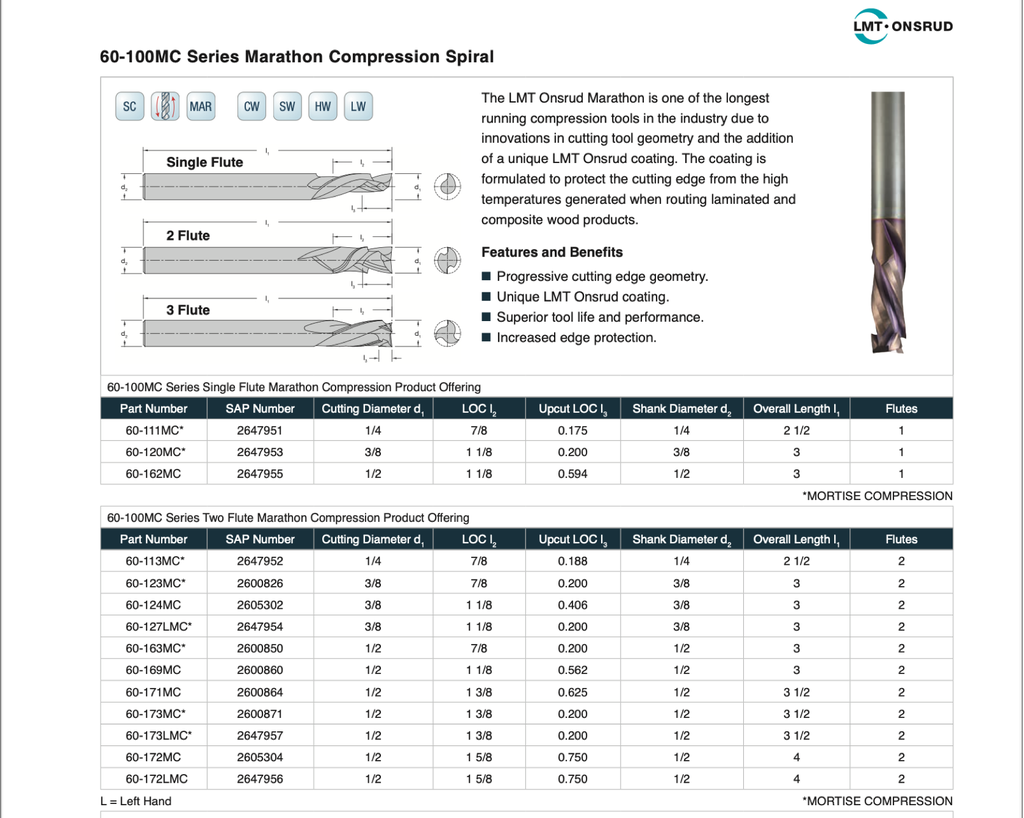Viewport: 1024px width, 818px height.
Task: Click the Cutting Diameter header in single flute table
Action: 373,409
